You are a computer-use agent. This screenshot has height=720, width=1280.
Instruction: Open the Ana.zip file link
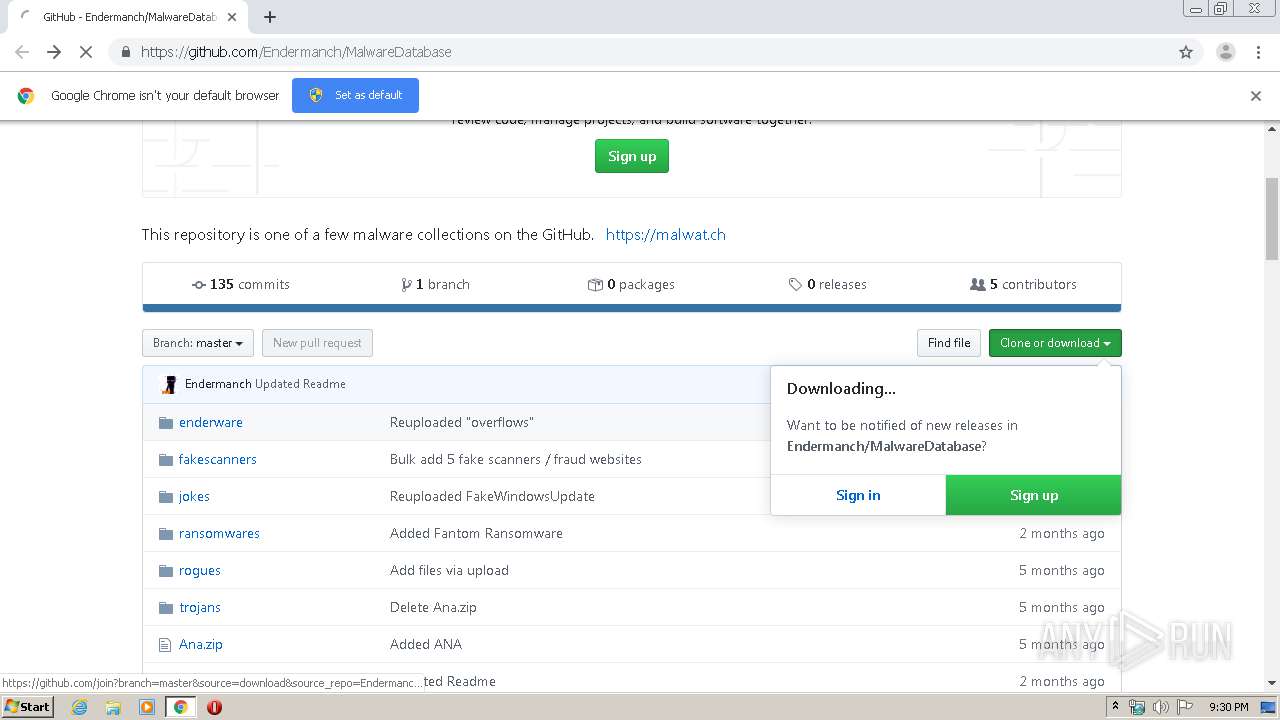point(201,645)
